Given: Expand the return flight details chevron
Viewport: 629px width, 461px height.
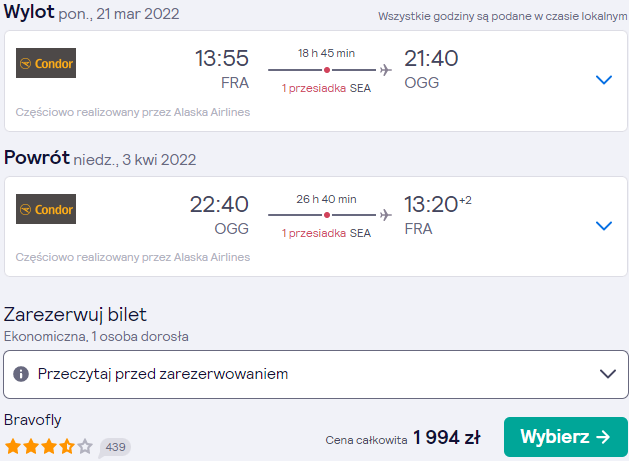Looking at the screenshot, I should click(604, 226).
